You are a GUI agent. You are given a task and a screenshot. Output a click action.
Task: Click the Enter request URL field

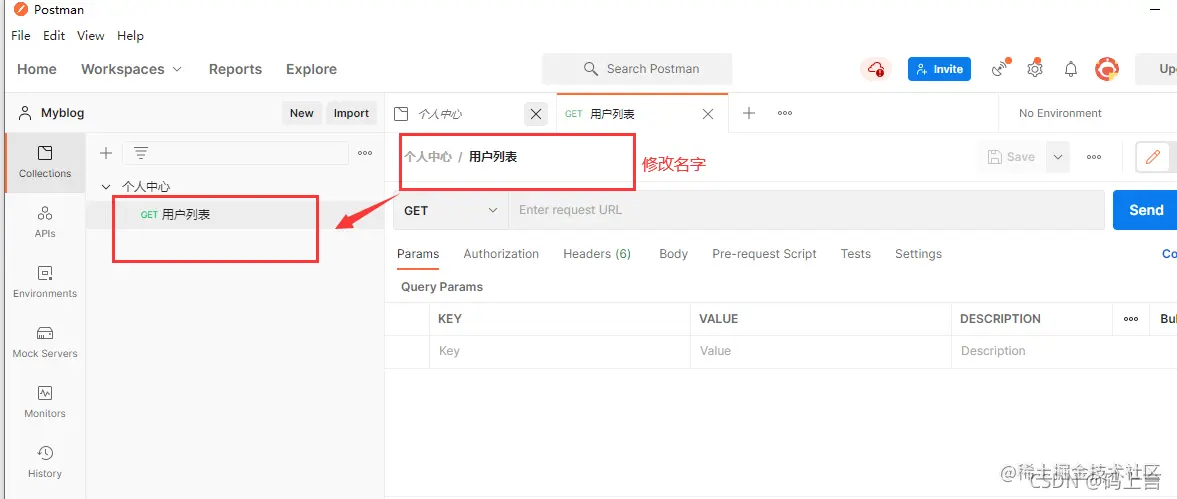click(806, 210)
